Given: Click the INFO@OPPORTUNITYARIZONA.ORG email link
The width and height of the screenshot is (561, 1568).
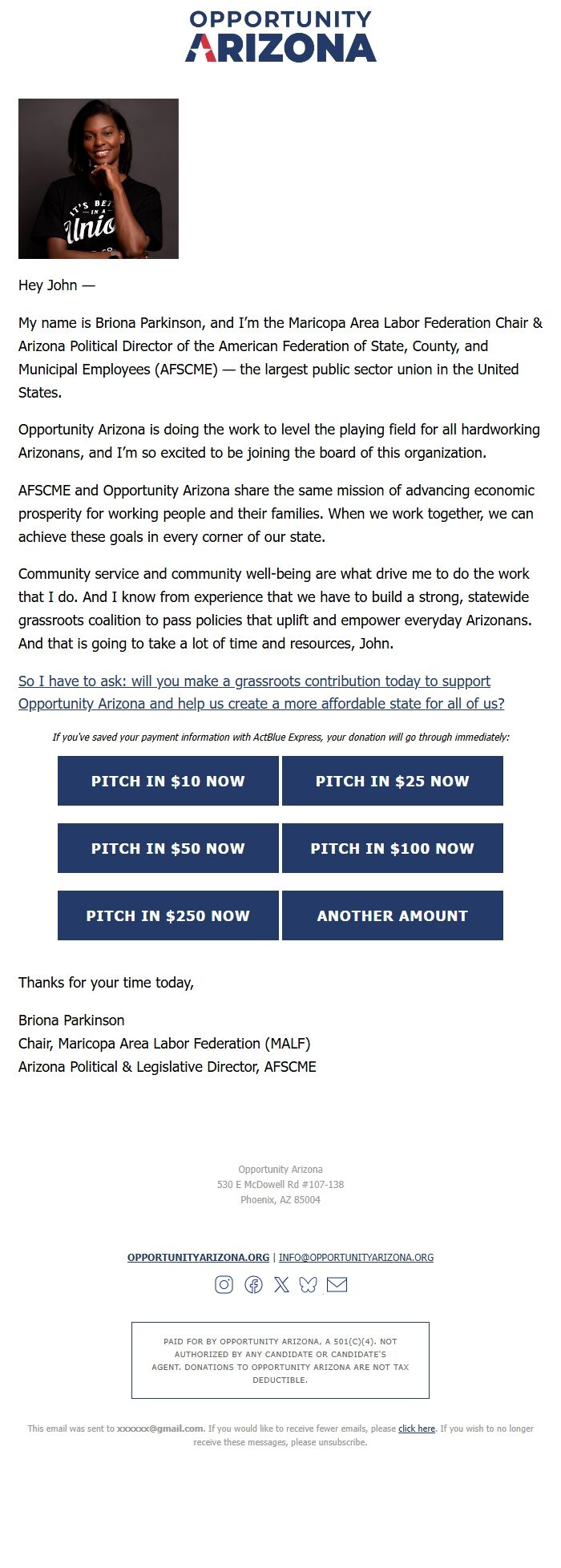Looking at the screenshot, I should coord(356,1257).
